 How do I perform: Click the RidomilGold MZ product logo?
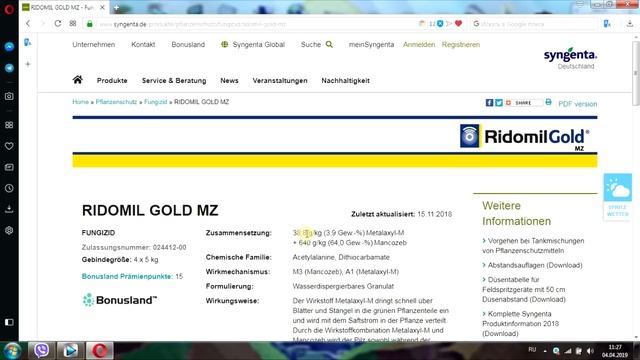point(525,137)
